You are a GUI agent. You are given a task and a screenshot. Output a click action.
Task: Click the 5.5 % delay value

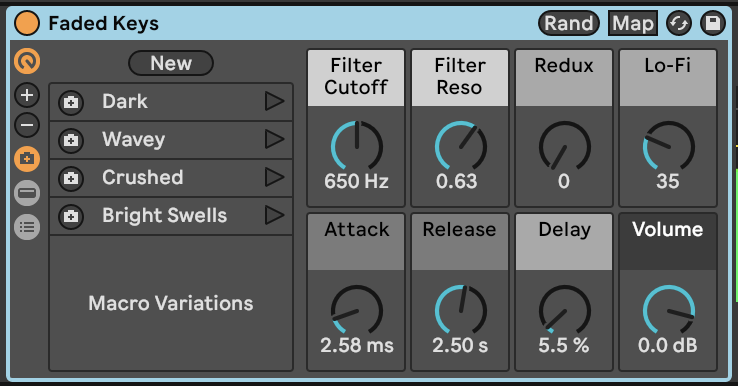pyautogui.click(x=564, y=346)
